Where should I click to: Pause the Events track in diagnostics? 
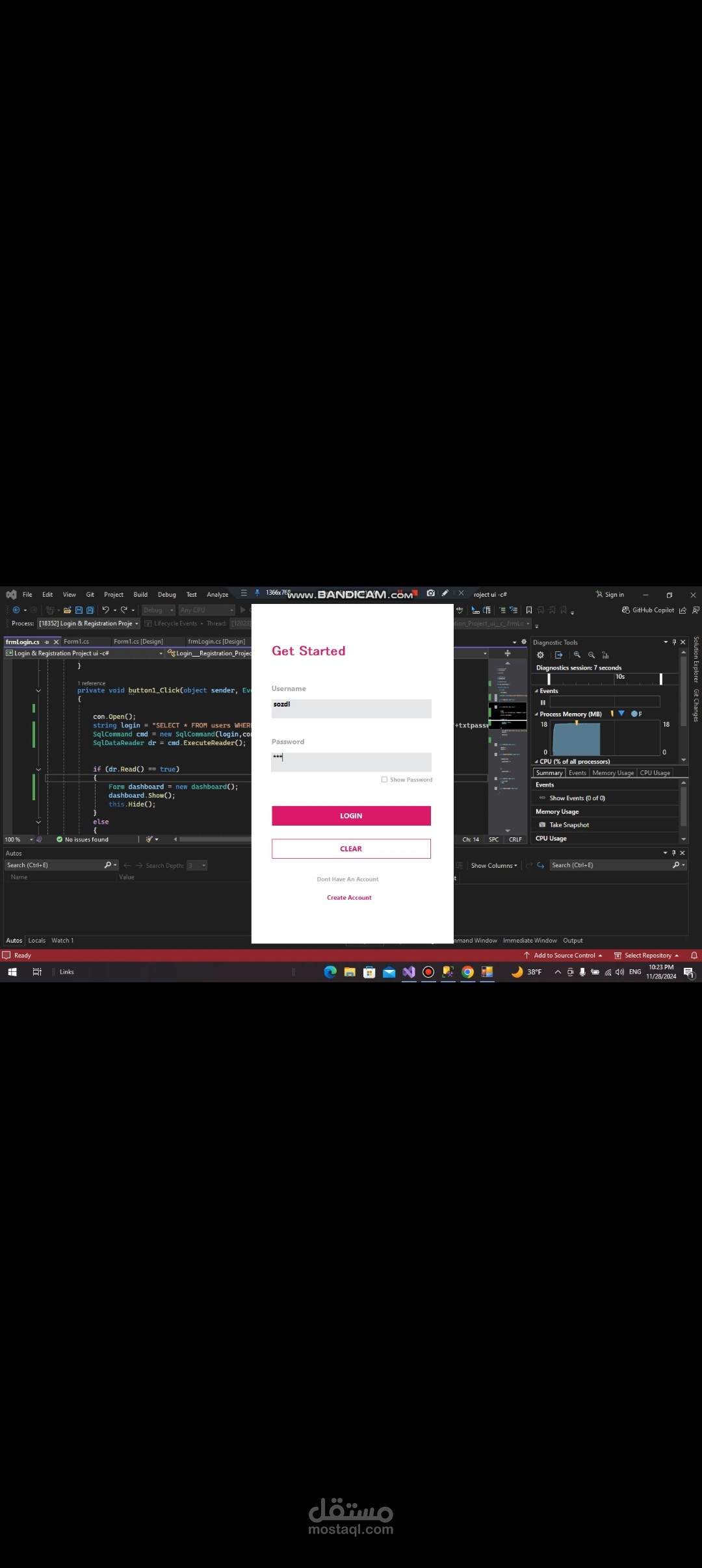tap(543, 702)
